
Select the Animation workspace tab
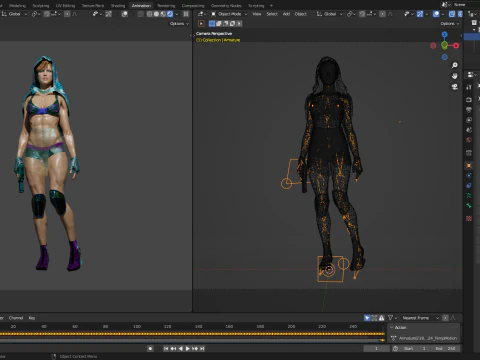(x=141, y=6)
